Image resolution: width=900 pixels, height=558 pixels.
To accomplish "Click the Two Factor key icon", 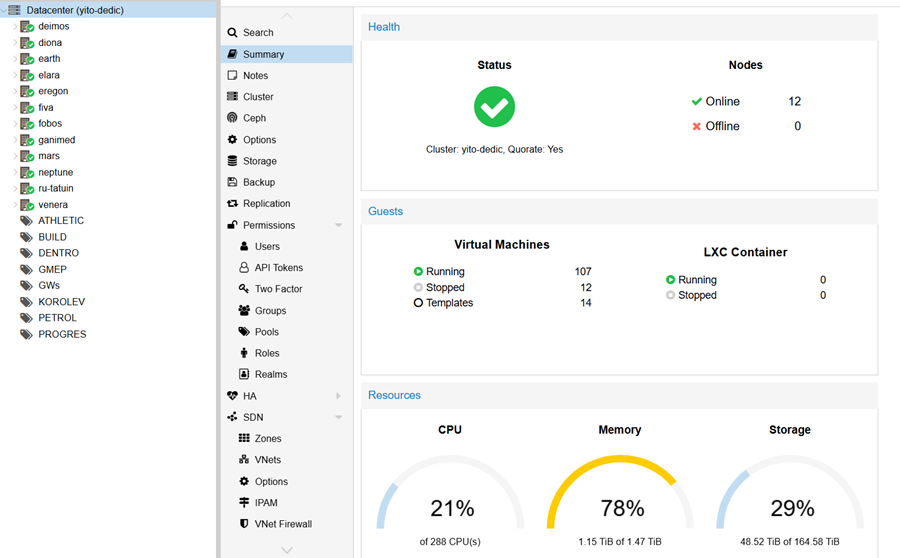I will coord(244,289).
